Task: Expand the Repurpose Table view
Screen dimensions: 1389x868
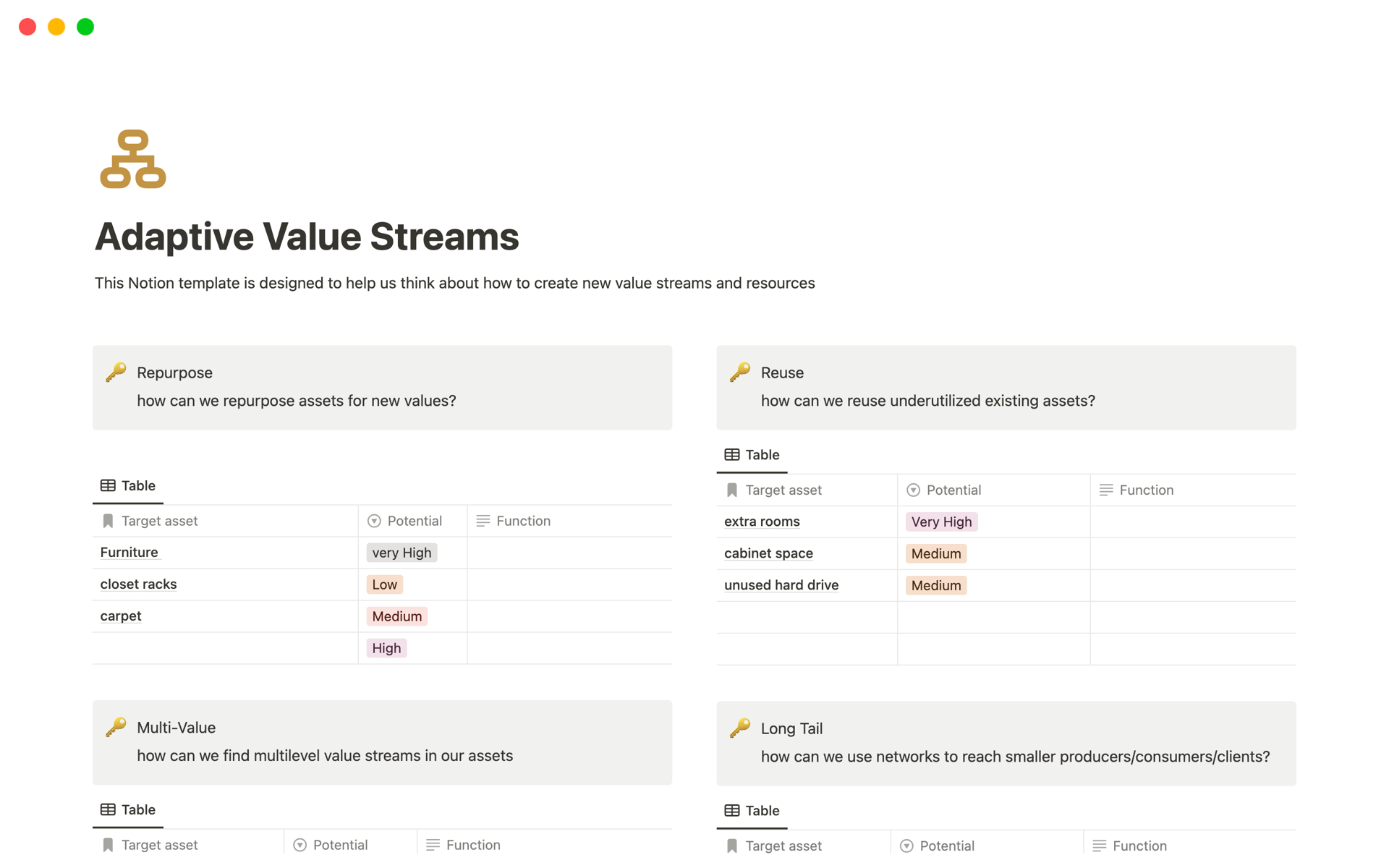Action: pyautogui.click(x=128, y=484)
